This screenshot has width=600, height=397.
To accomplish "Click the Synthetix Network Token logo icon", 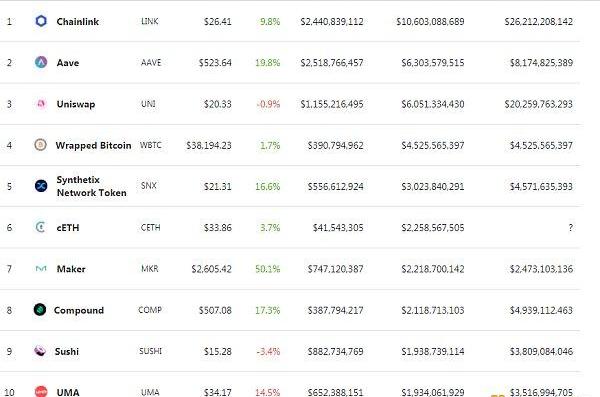I will pos(41,186).
